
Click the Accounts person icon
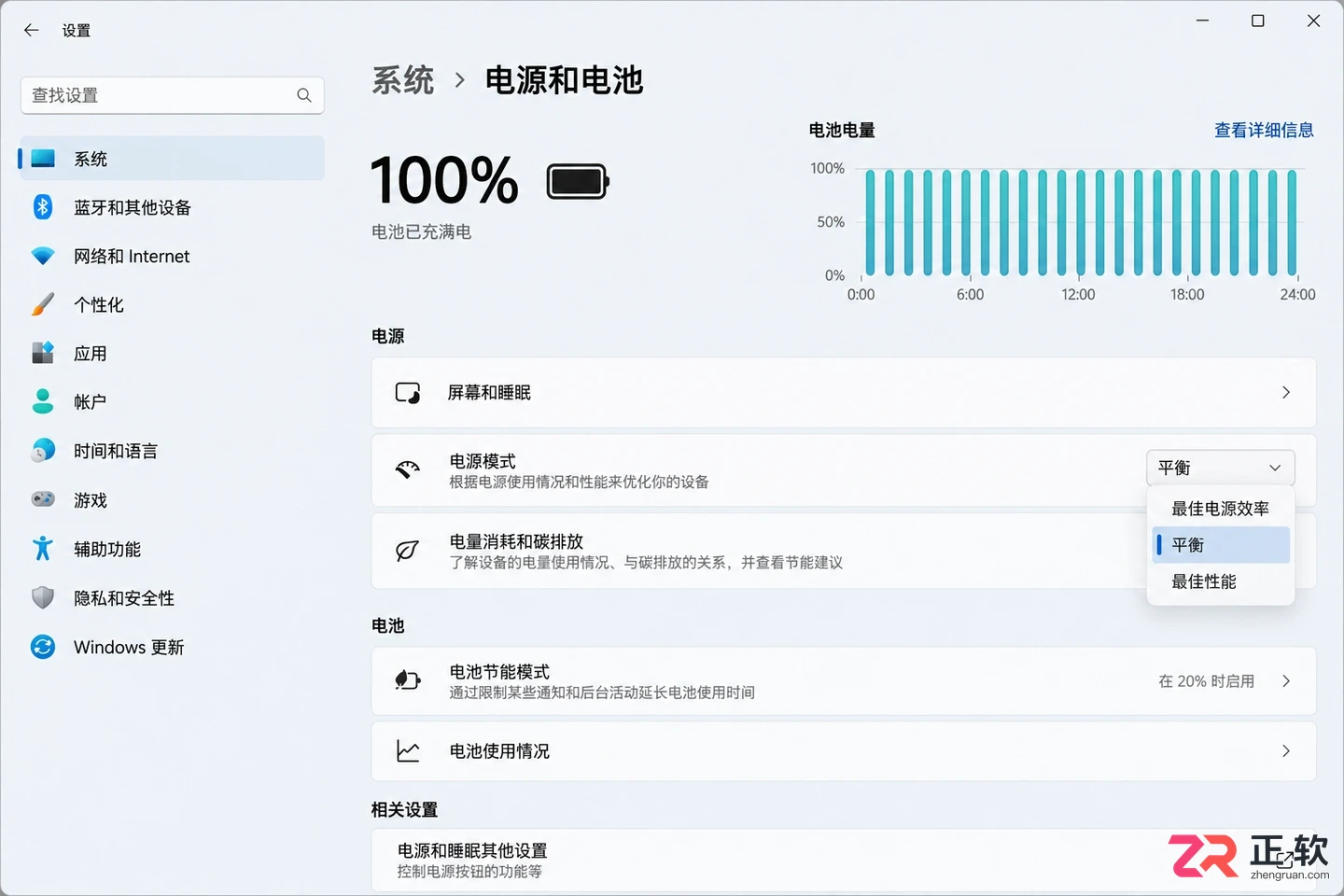tap(43, 401)
